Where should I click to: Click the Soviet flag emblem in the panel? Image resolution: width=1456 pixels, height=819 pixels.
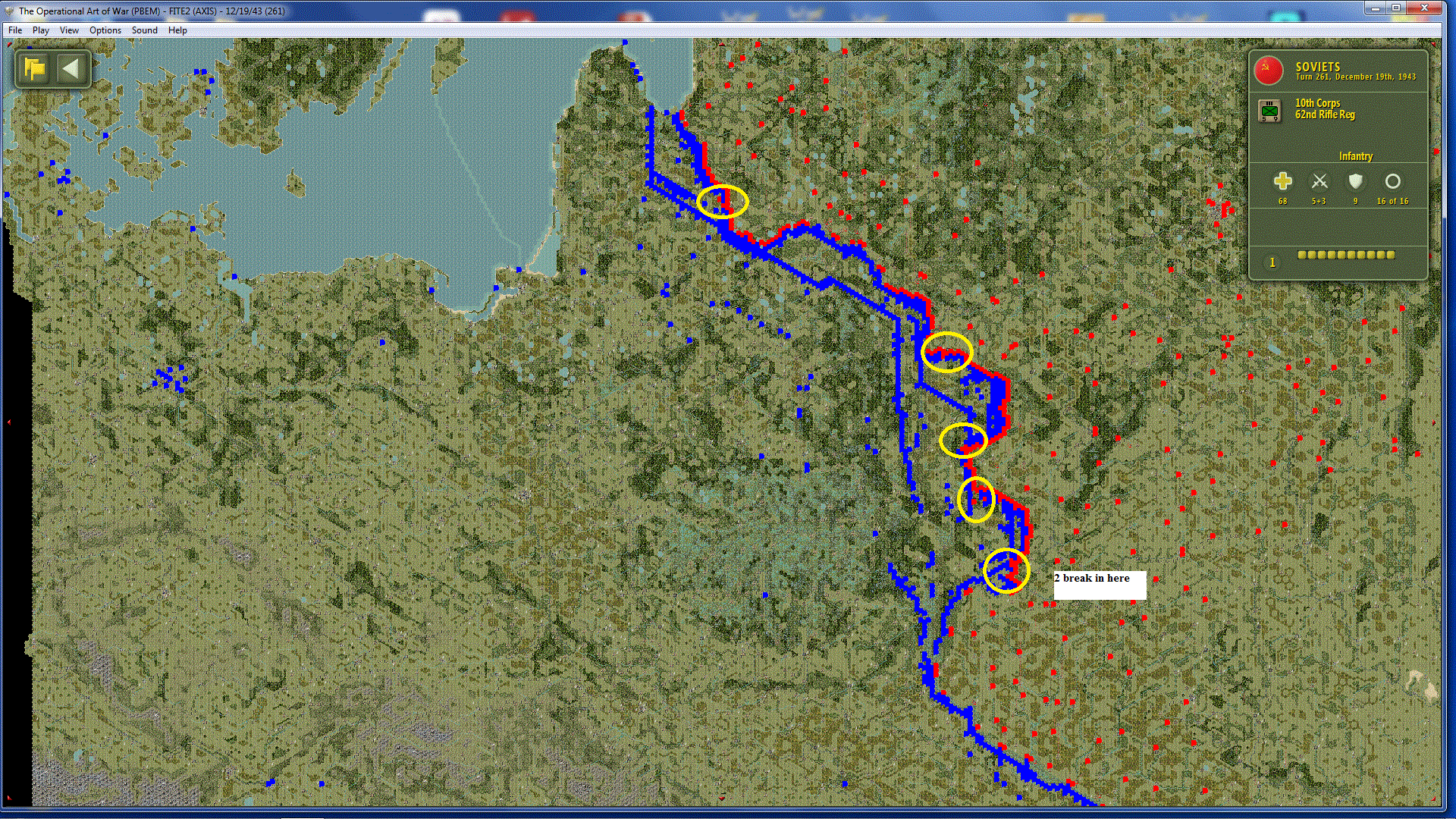click(1269, 69)
